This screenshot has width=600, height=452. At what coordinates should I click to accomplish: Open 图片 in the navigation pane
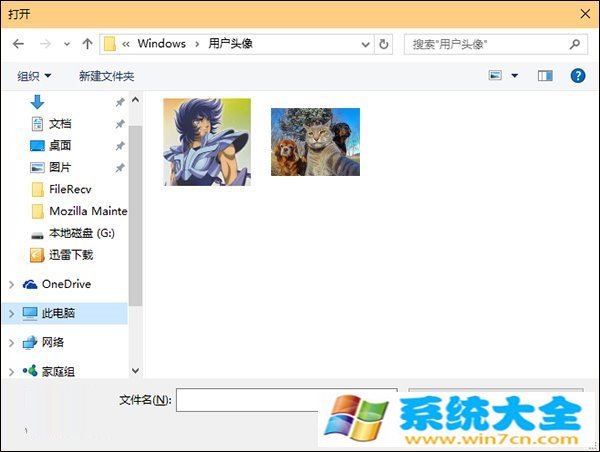60,167
